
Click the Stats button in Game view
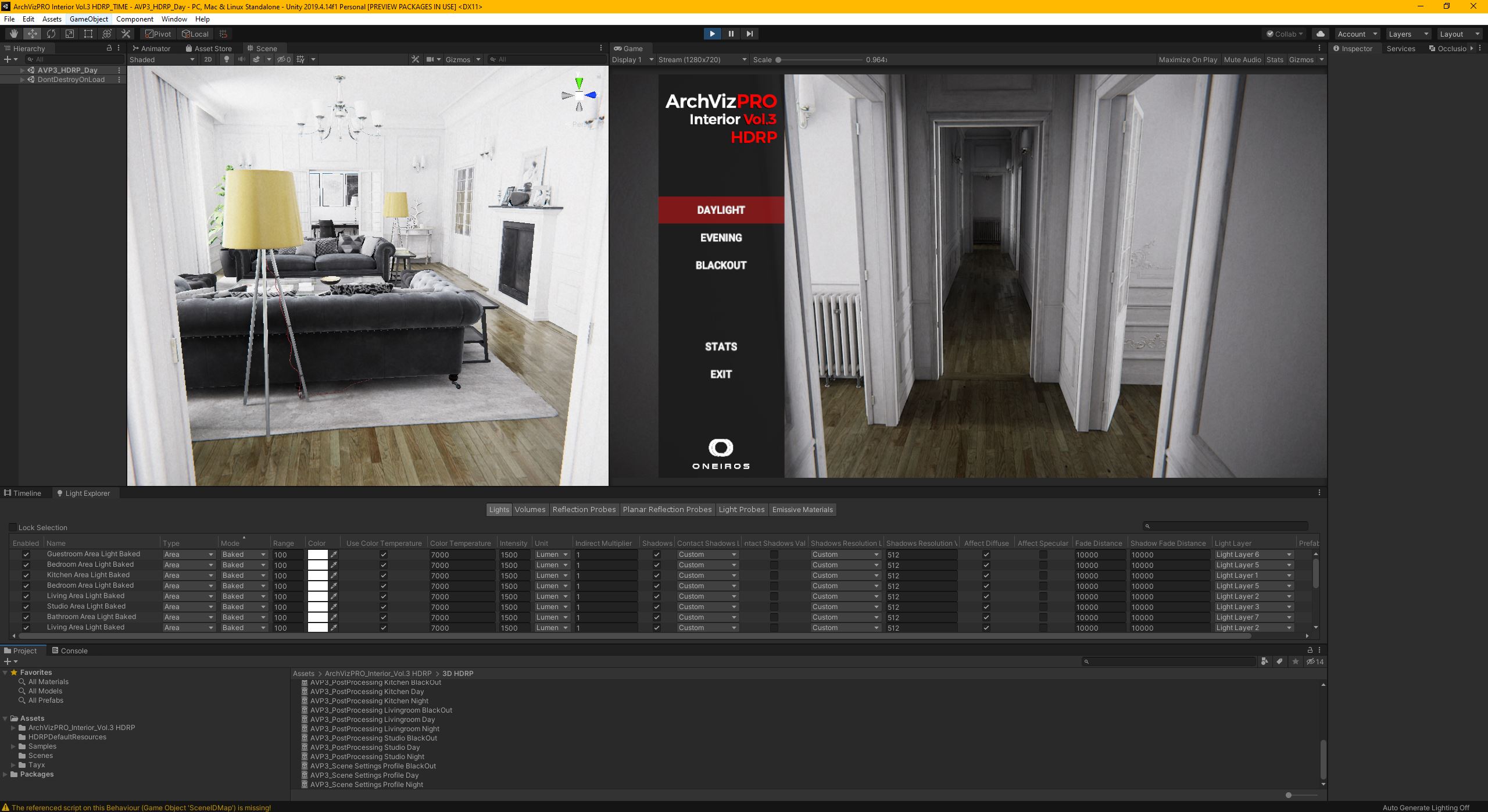pyautogui.click(x=1274, y=59)
